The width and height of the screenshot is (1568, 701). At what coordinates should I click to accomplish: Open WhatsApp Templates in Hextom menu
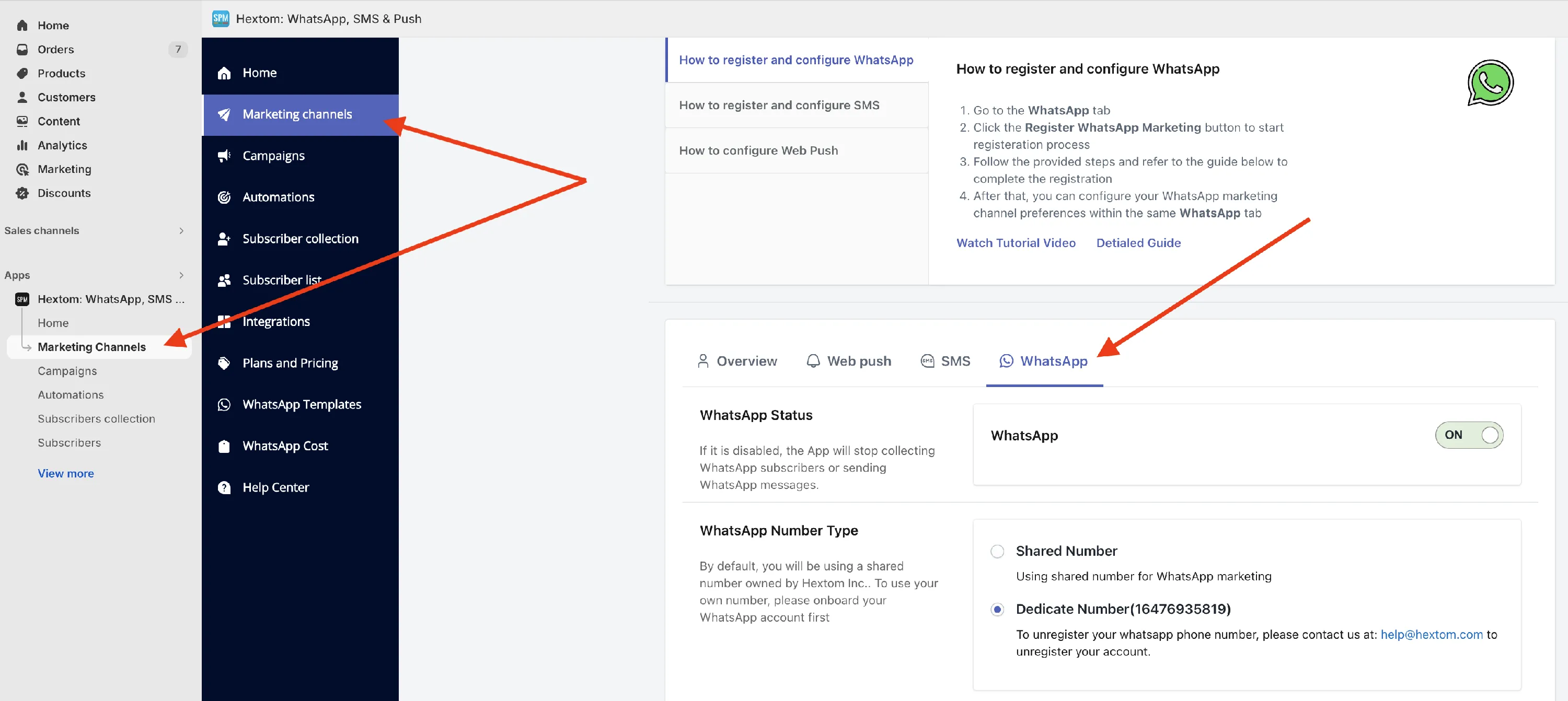(x=300, y=405)
